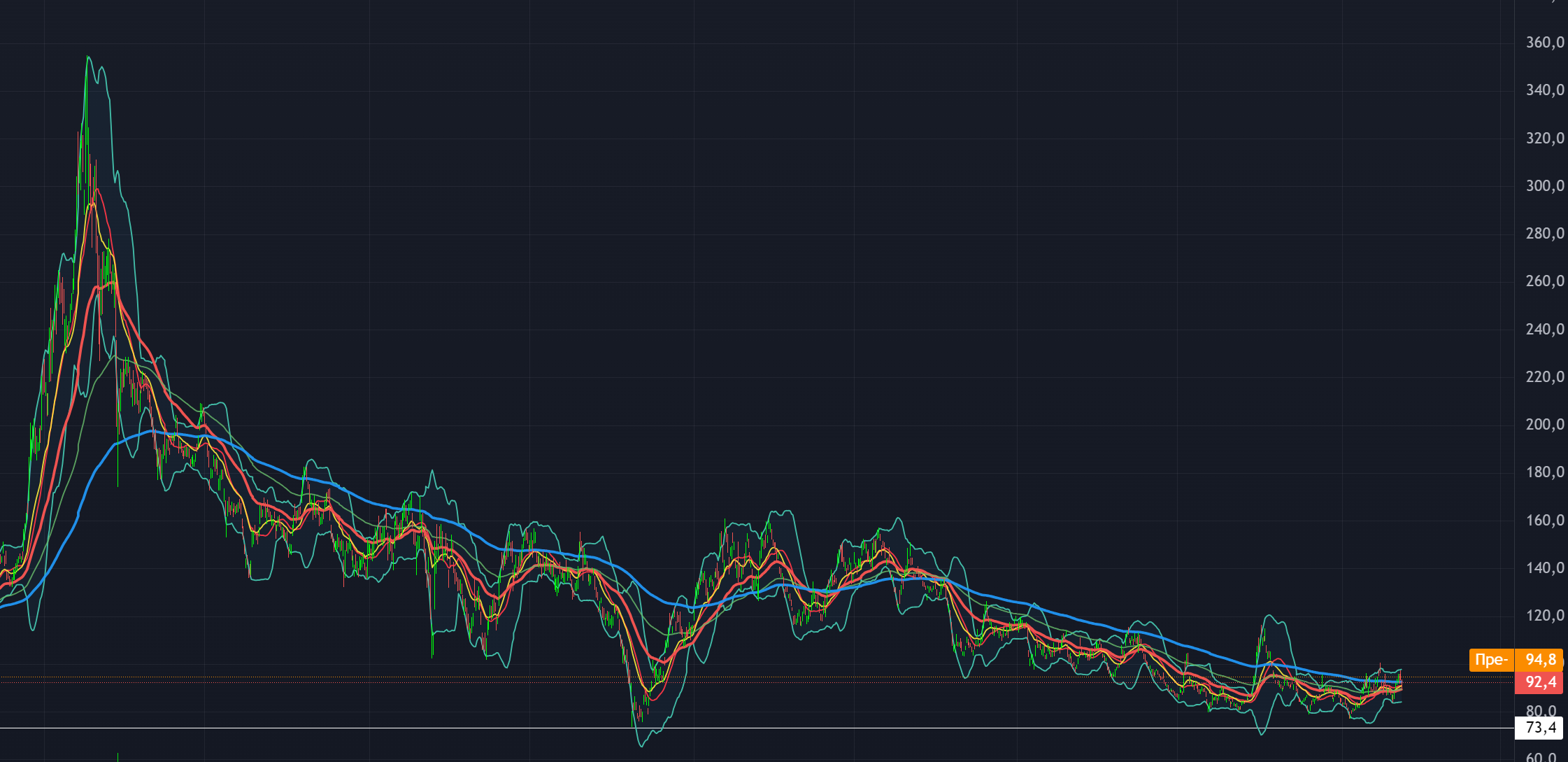Screen dimensions: 1568x762
Task: Click the 300,0 price axis label
Action: click(1545, 186)
